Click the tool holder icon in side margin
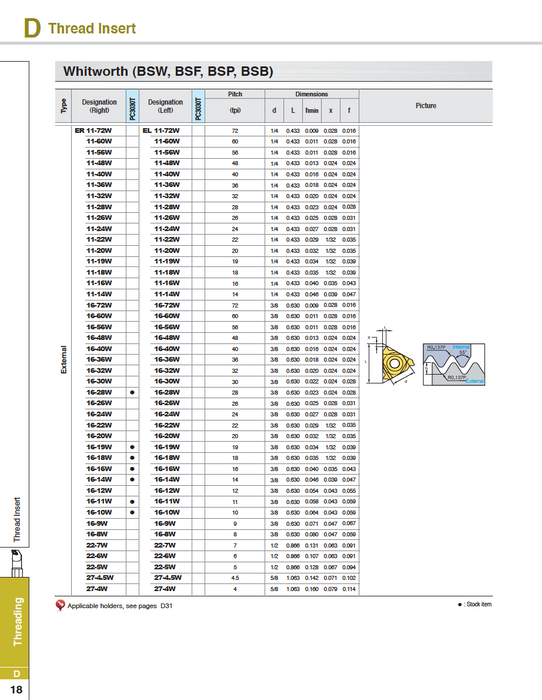The height and width of the screenshot is (700, 542). point(16,562)
